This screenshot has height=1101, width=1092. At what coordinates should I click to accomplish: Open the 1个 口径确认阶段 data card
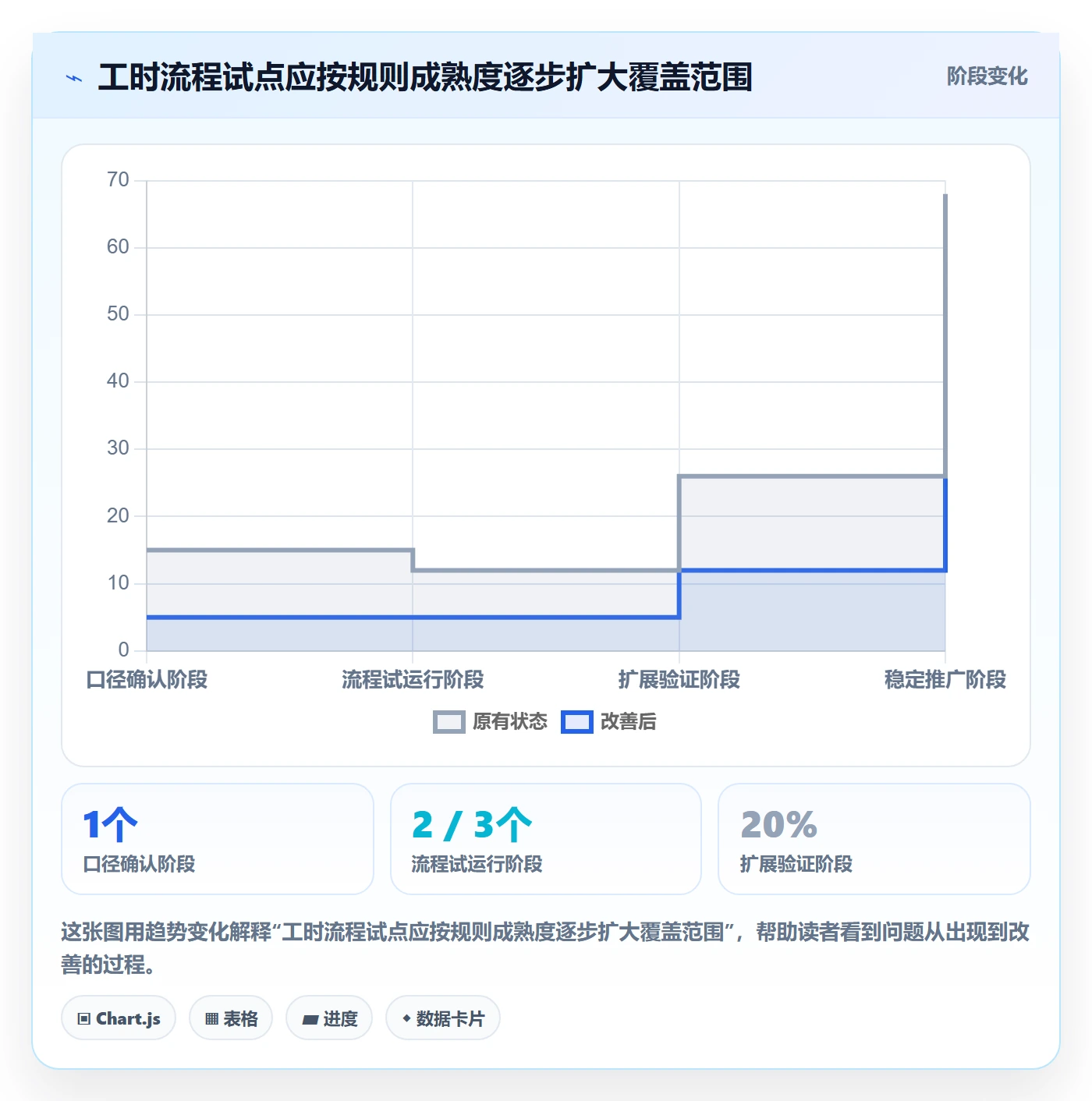218,839
